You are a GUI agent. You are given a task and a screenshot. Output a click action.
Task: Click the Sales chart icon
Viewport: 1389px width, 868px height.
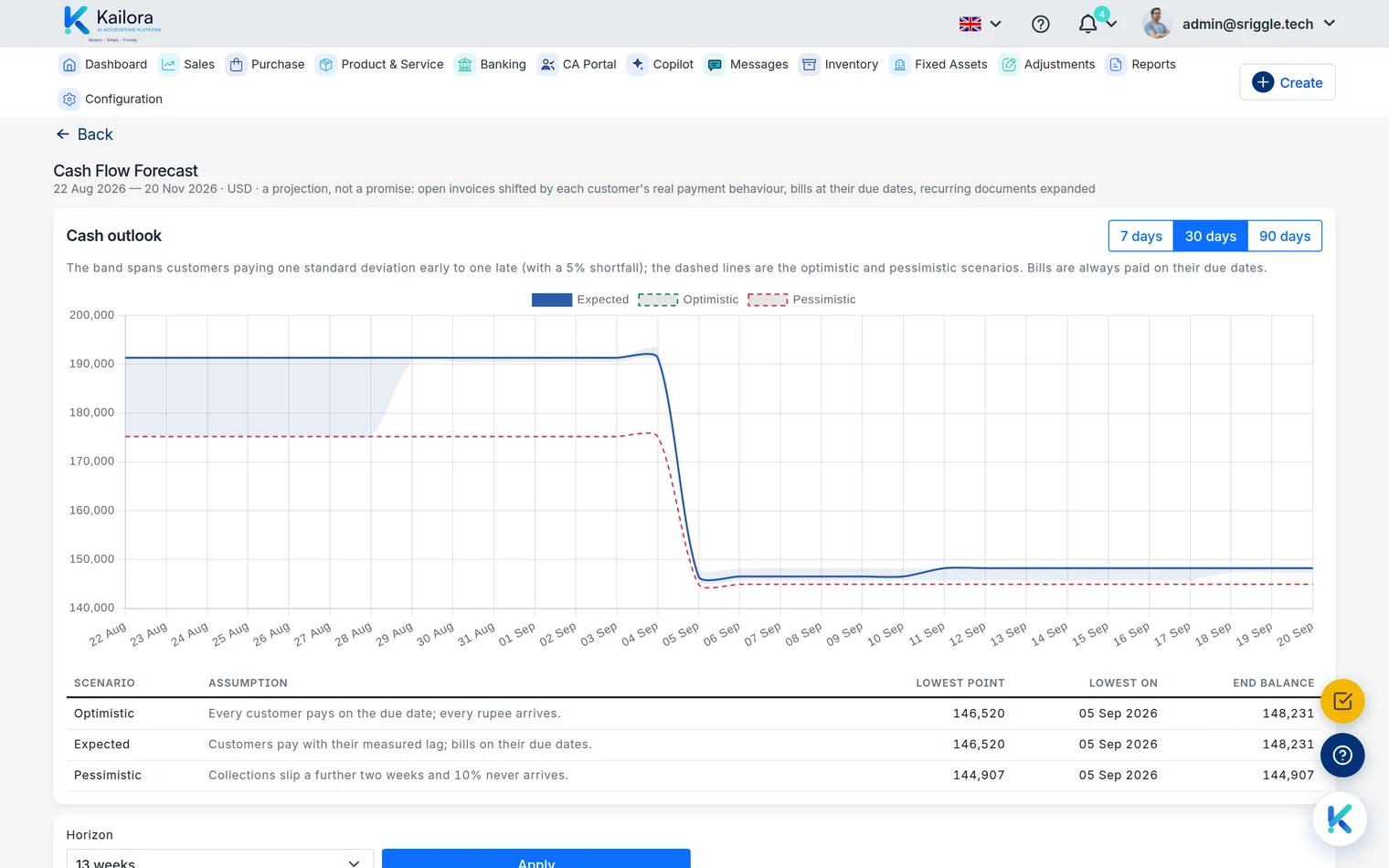coord(168,65)
